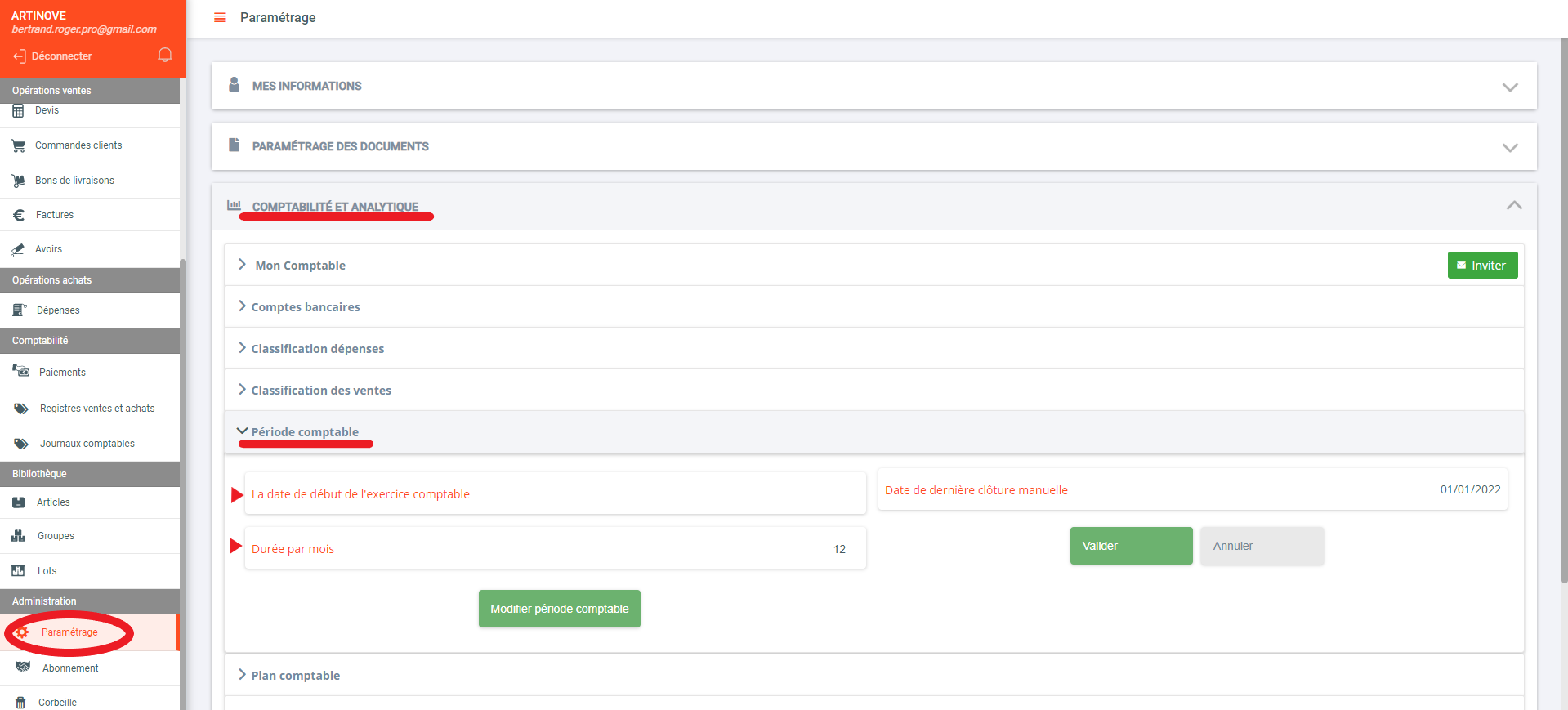The image size is (1568, 710).
Task: Click Modifier période comptable button
Action: pos(559,609)
